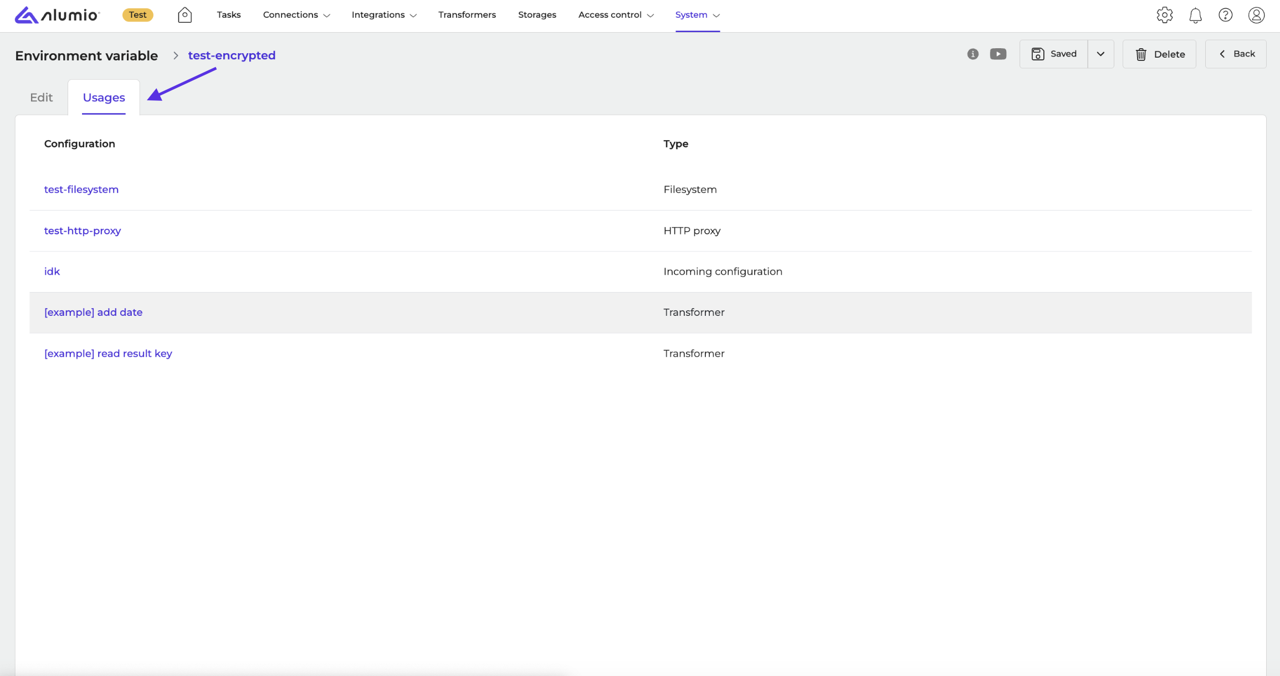Screen dimensions: 1280x676
Task: Open the user account icon
Action: coord(1256,15)
